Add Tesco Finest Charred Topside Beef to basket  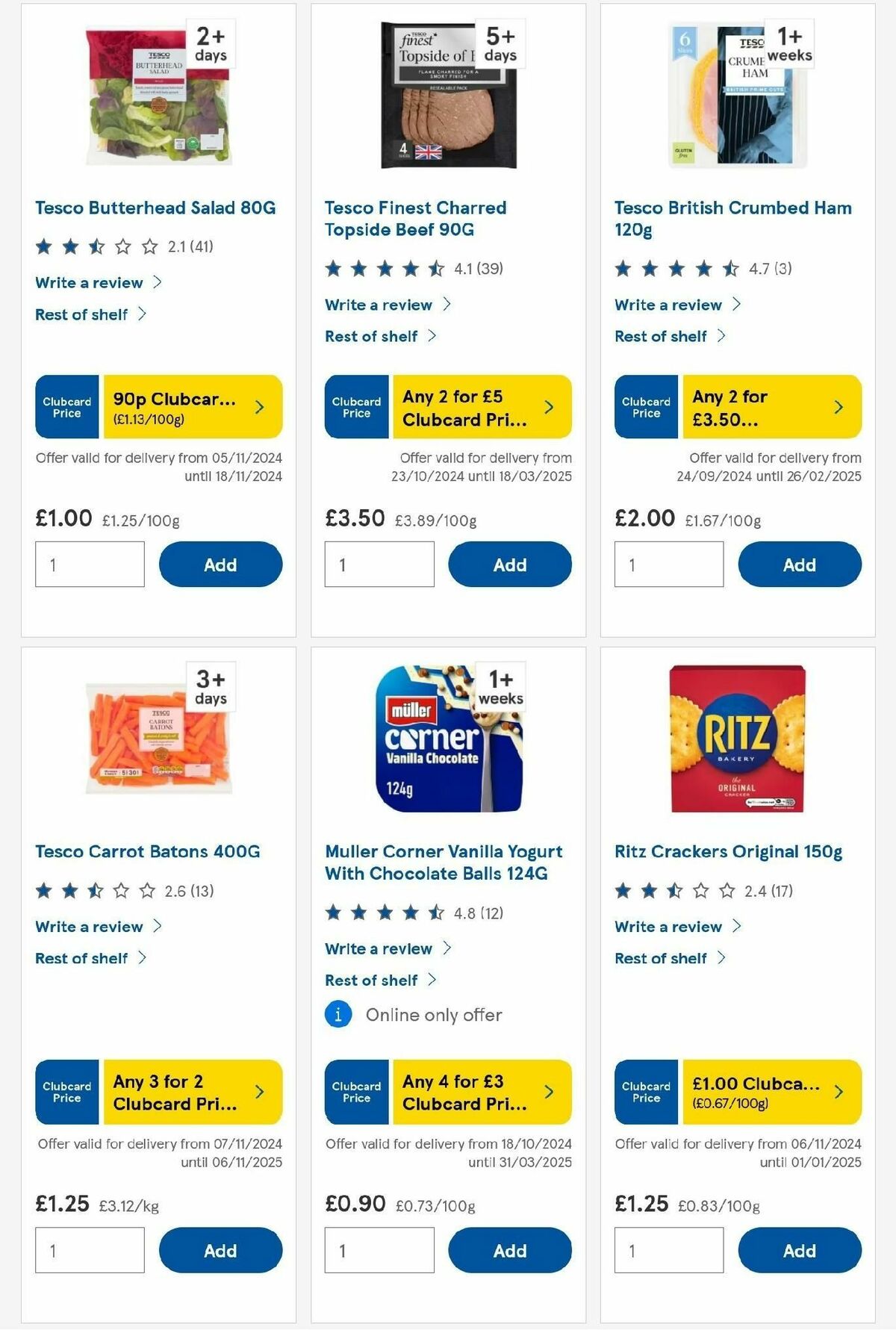coord(509,564)
